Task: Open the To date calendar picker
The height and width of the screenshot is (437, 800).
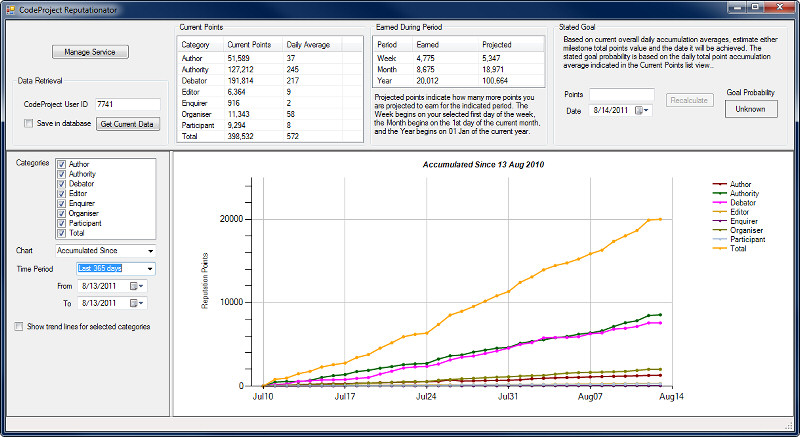Action: click(137, 303)
